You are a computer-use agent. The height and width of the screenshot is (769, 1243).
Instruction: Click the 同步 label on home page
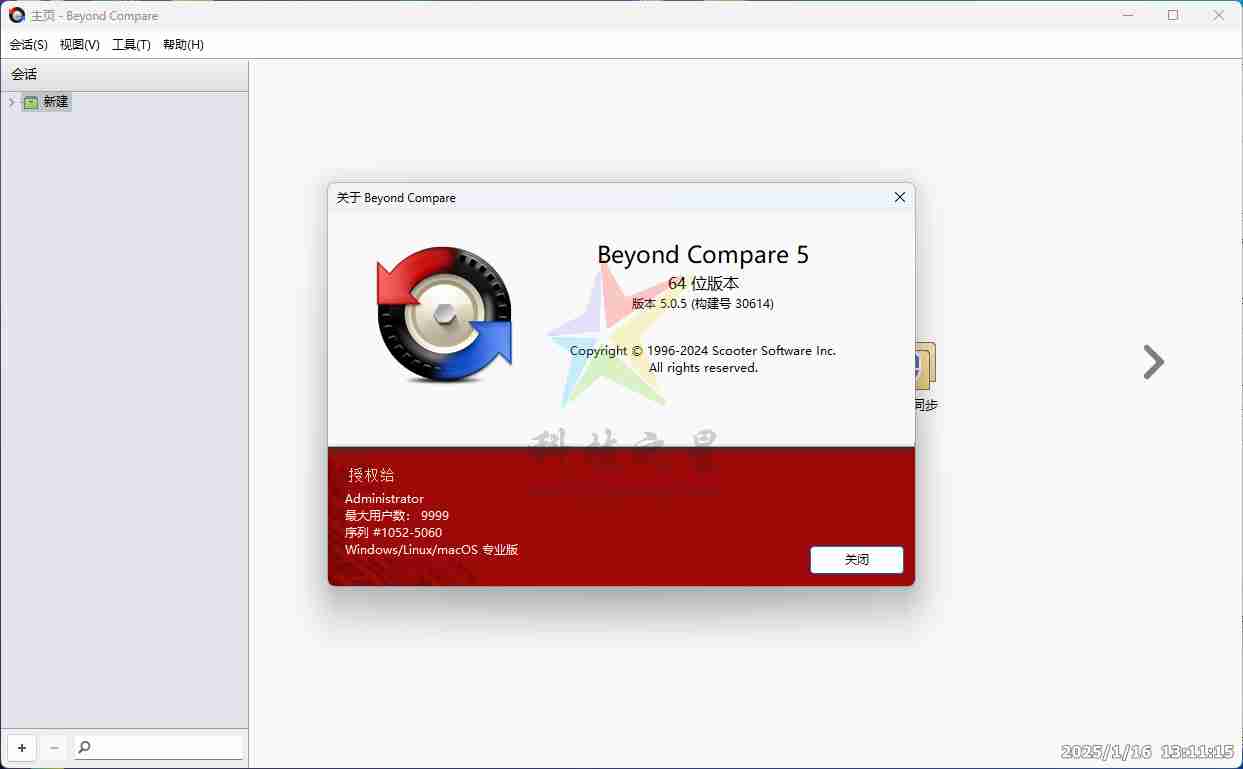pyautogui.click(x=926, y=405)
